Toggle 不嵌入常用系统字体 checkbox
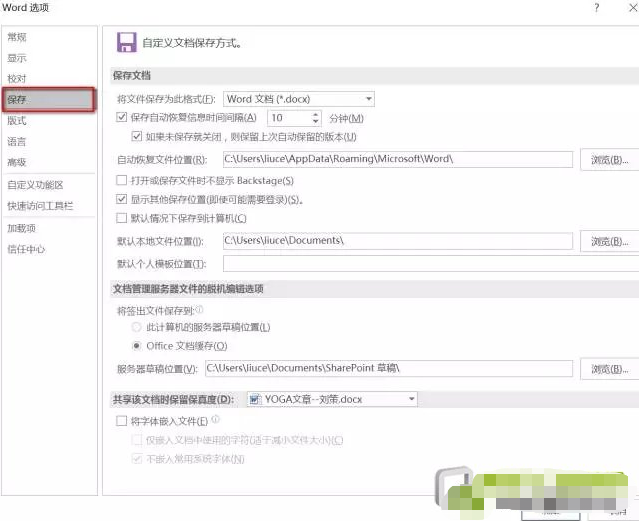Image resolution: width=642 pixels, height=521 pixels. tap(136, 459)
